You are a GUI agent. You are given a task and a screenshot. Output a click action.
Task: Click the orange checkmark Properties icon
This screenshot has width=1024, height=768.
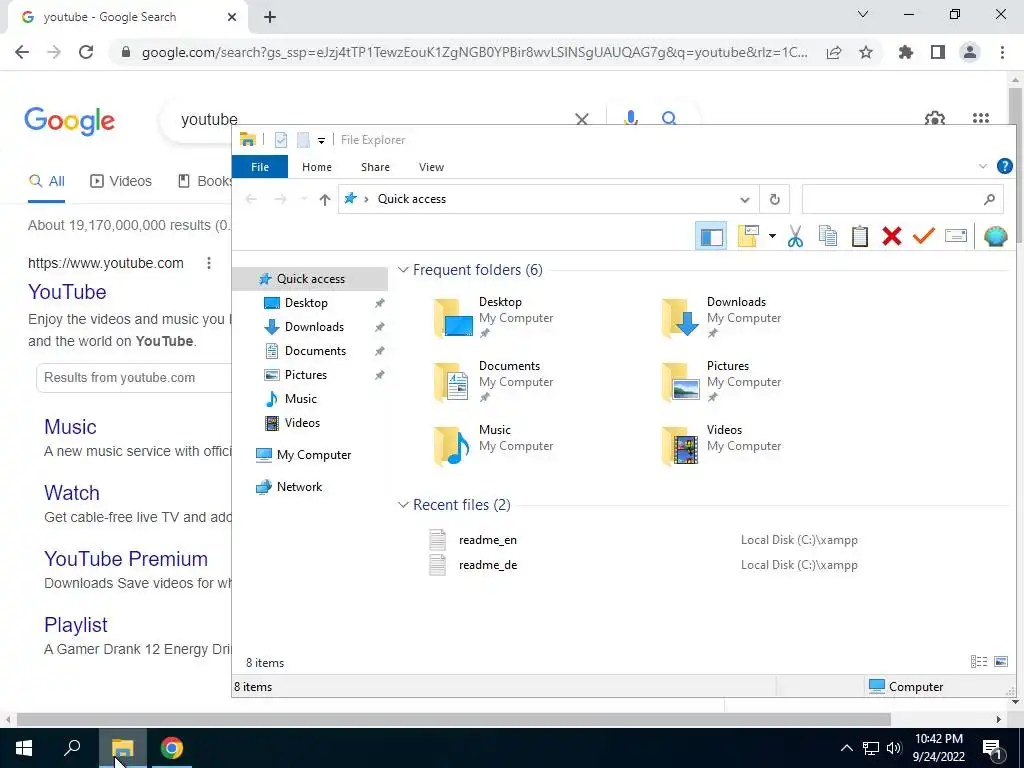[x=923, y=236]
